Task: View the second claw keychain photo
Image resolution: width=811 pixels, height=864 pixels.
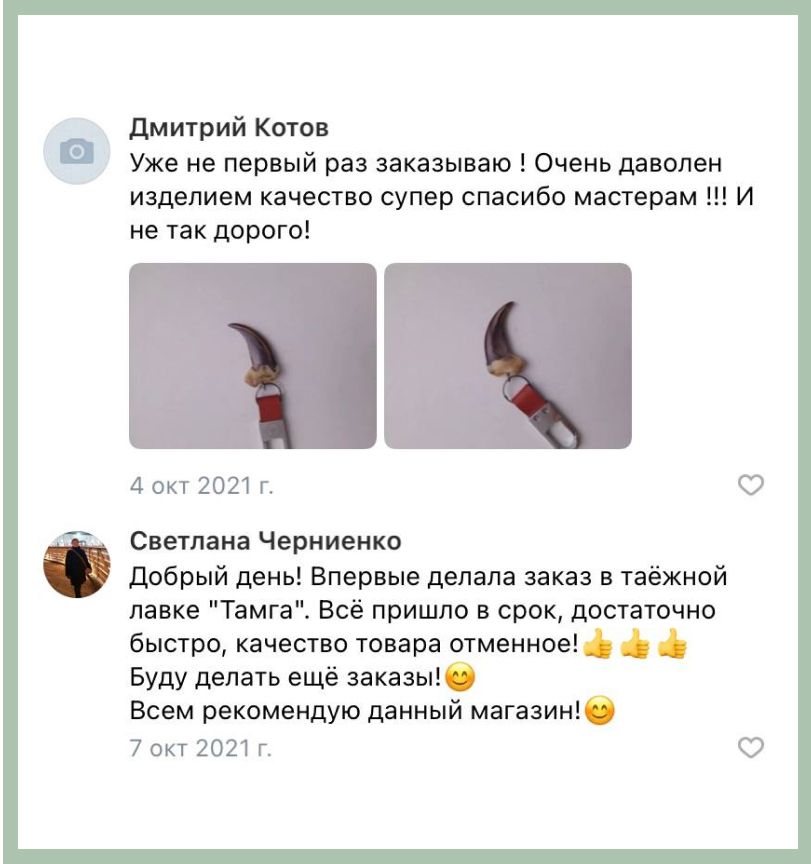Action: [x=508, y=355]
